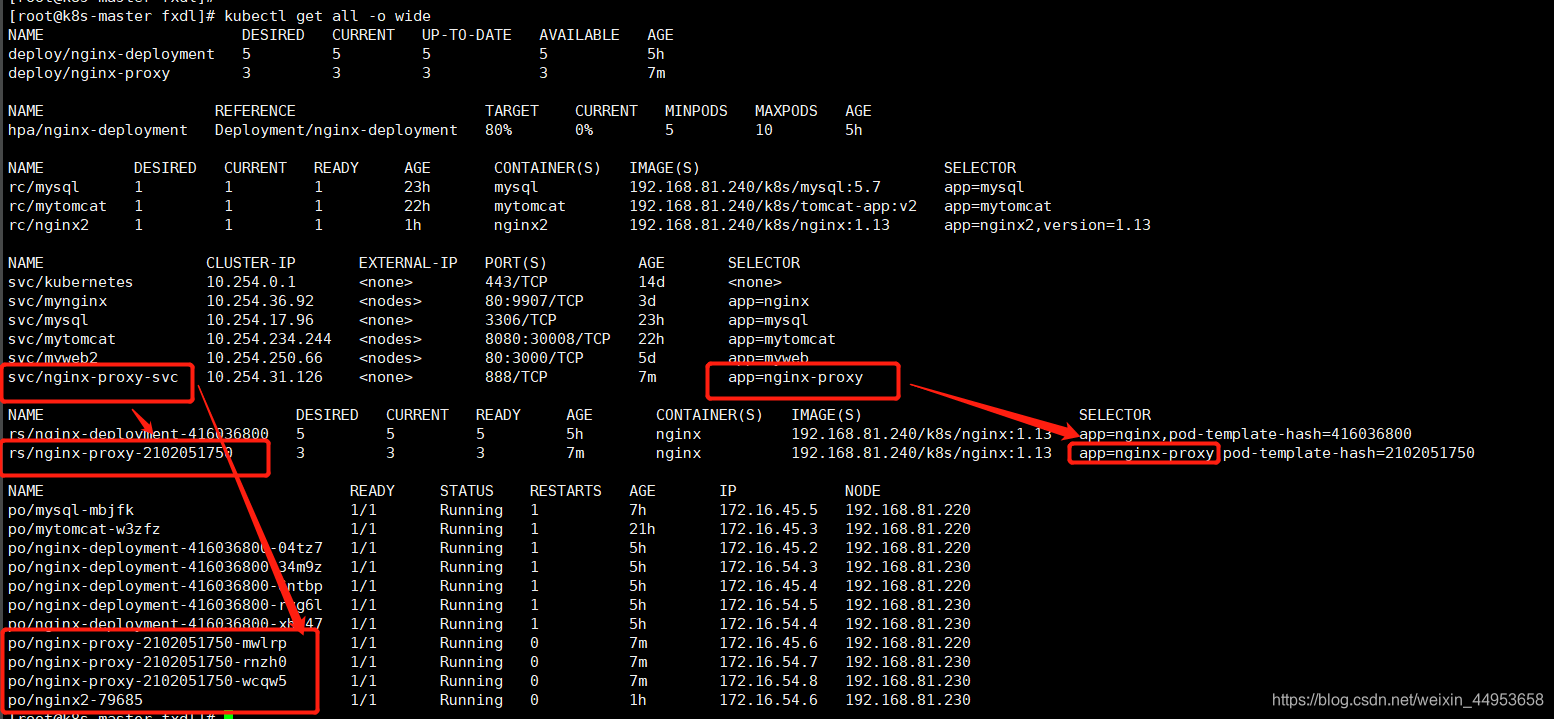Select pod 'po/nginx-proxy-2102051750-rnzh0'
Image resolution: width=1554 pixels, height=719 pixels.
[x=147, y=662]
